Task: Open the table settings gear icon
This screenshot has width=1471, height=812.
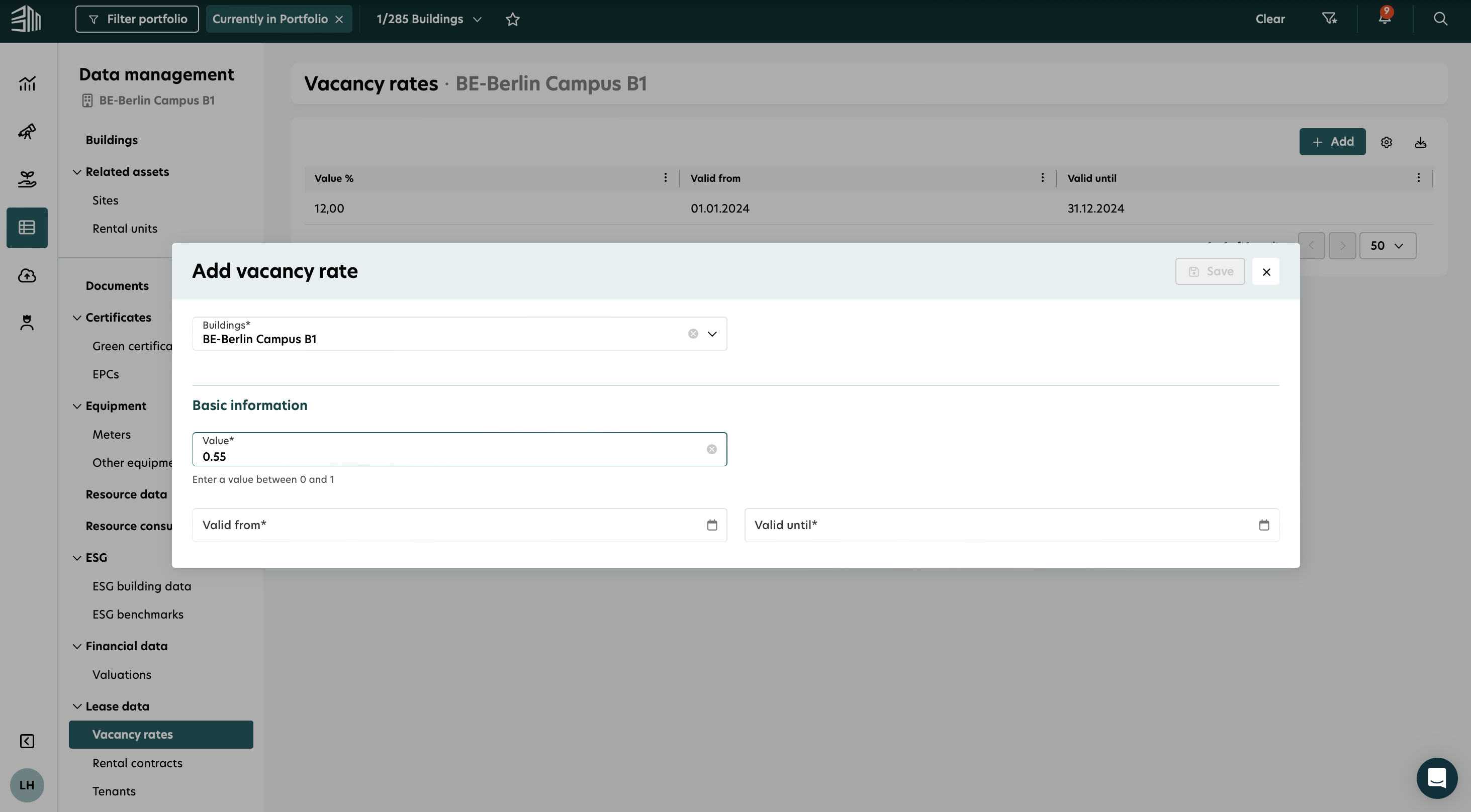Action: point(1387,142)
